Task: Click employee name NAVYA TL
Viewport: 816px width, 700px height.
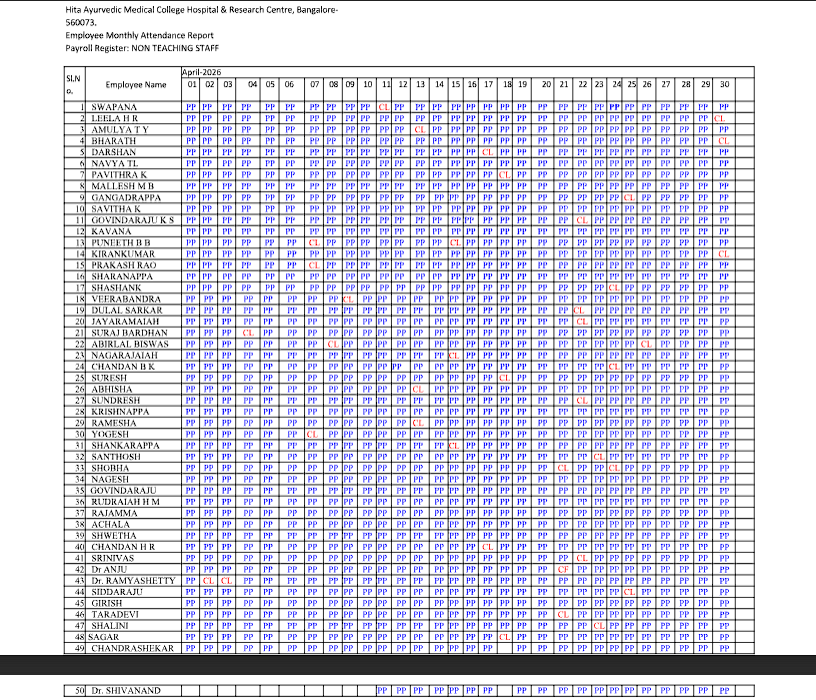Action: [x=114, y=163]
